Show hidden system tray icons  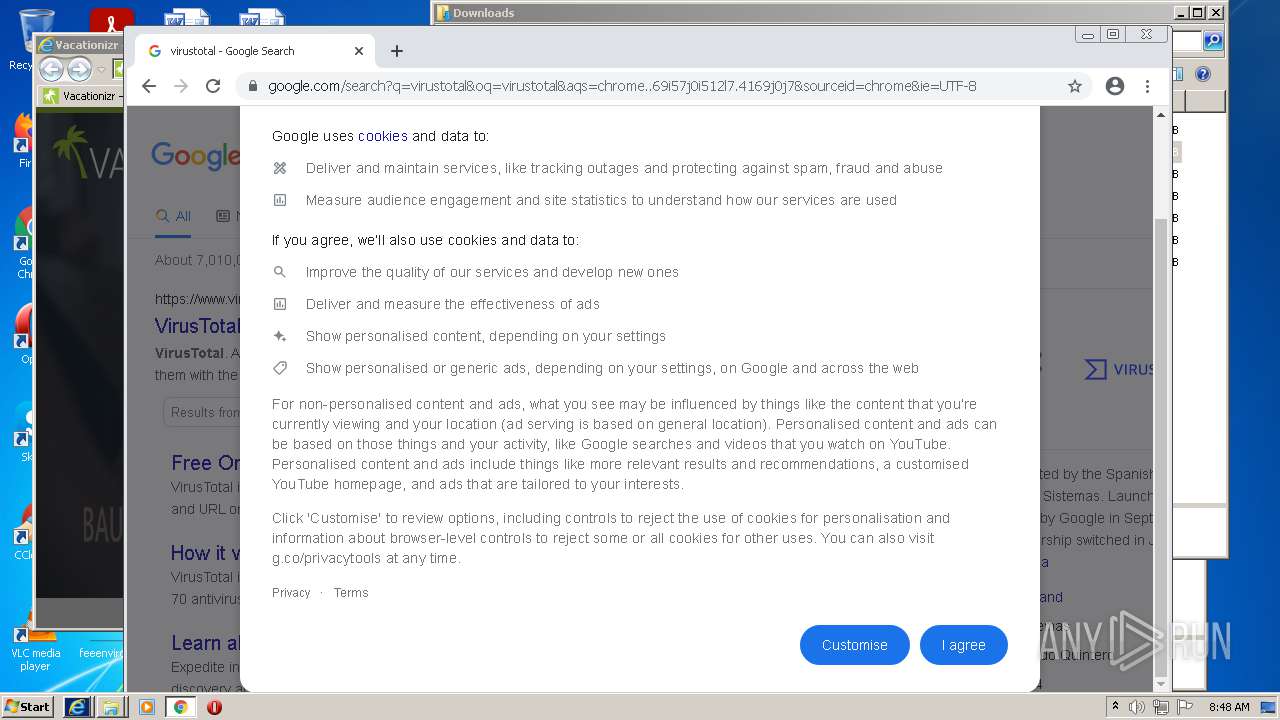click(x=1115, y=707)
